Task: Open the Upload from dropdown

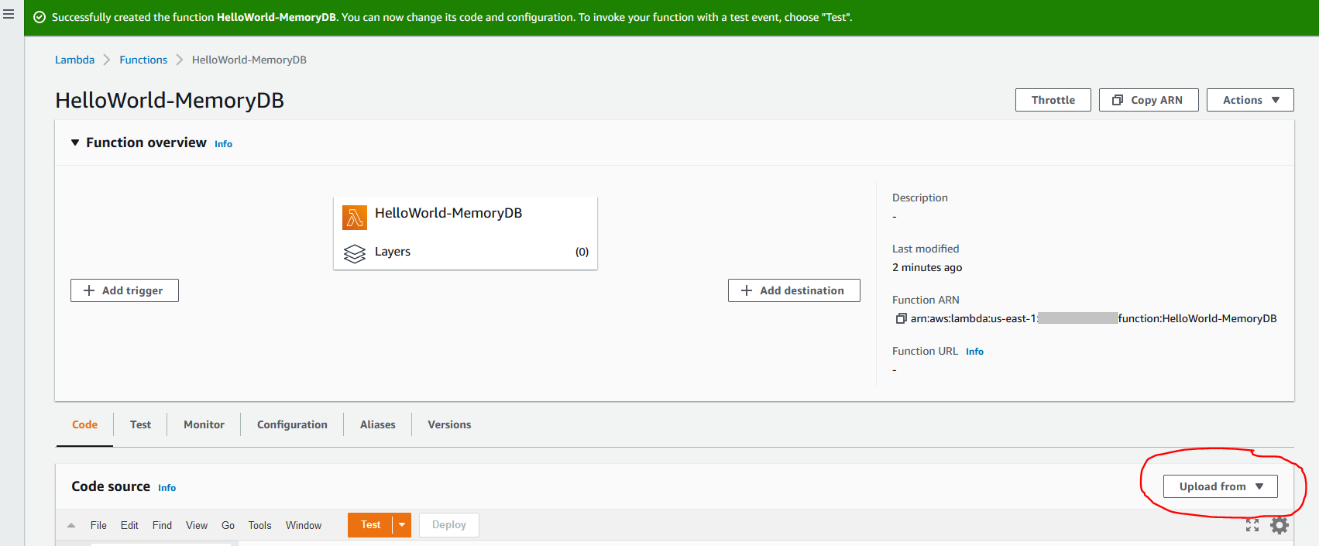Action: [1220, 487]
